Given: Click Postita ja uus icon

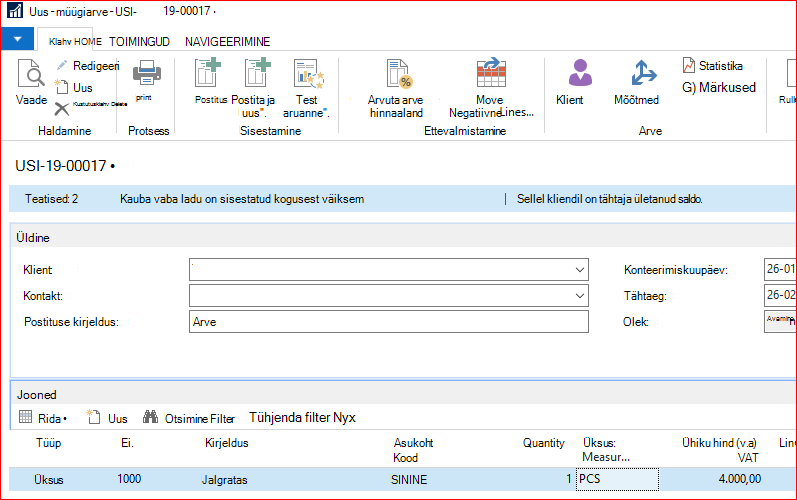Looking at the screenshot, I should tap(257, 73).
